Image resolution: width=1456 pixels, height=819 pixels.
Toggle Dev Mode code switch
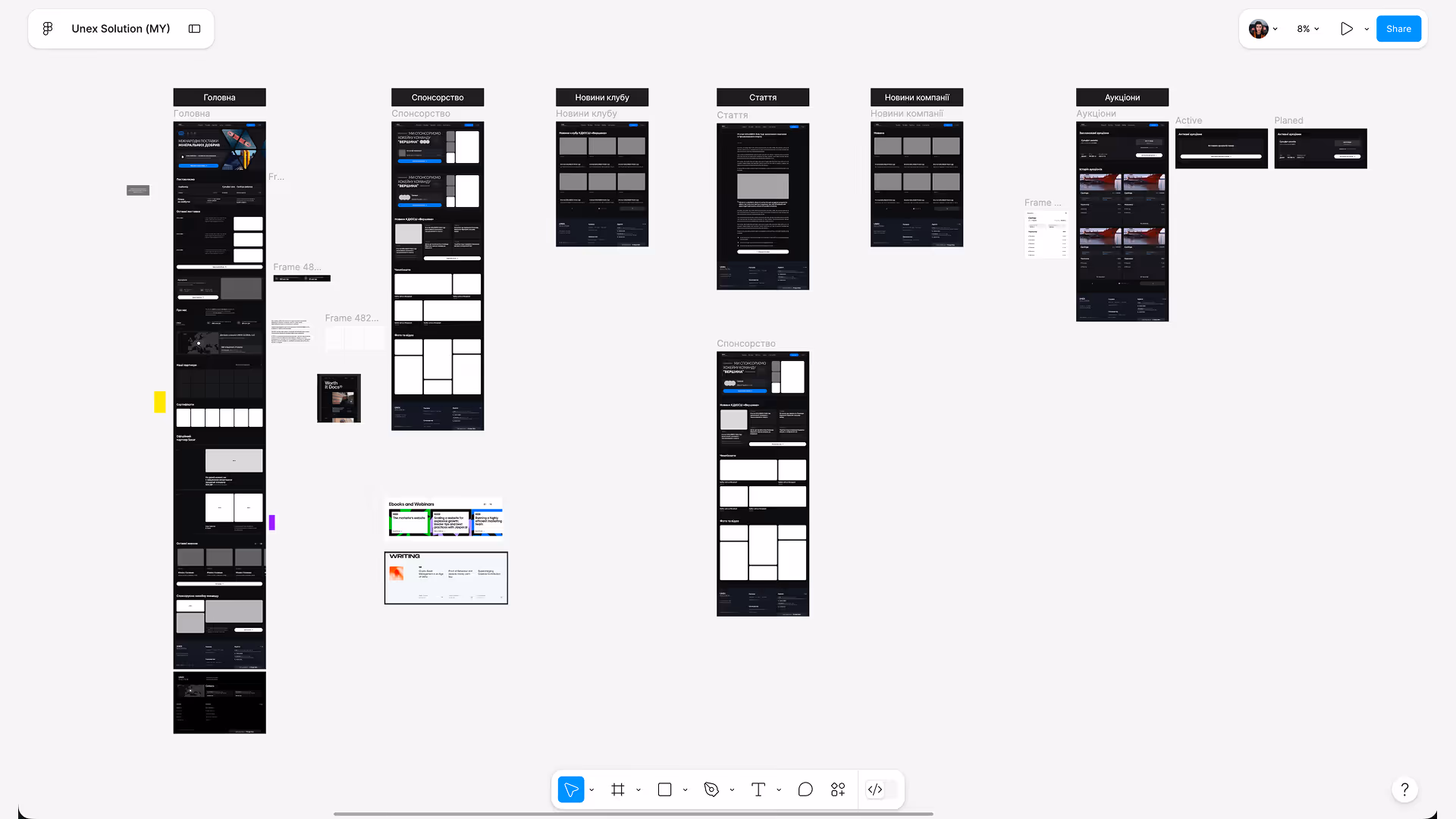pos(881,789)
